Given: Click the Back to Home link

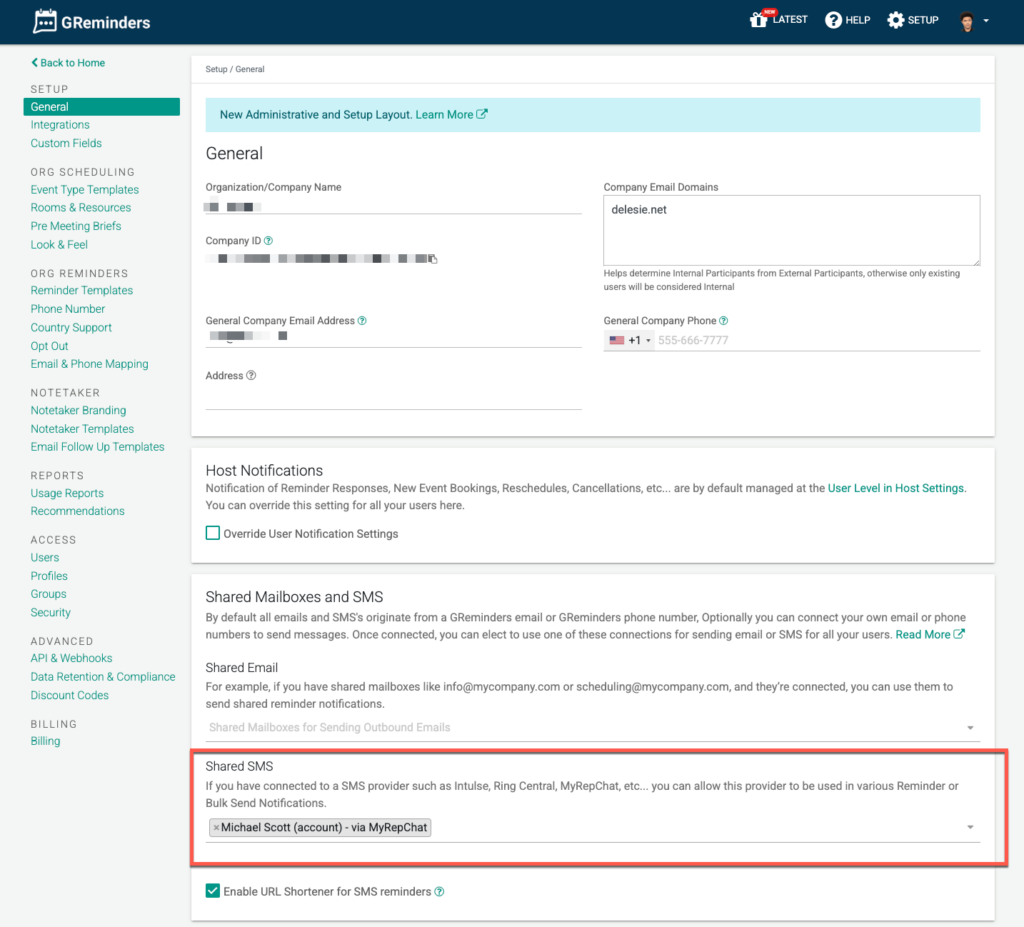Looking at the screenshot, I should pos(68,63).
